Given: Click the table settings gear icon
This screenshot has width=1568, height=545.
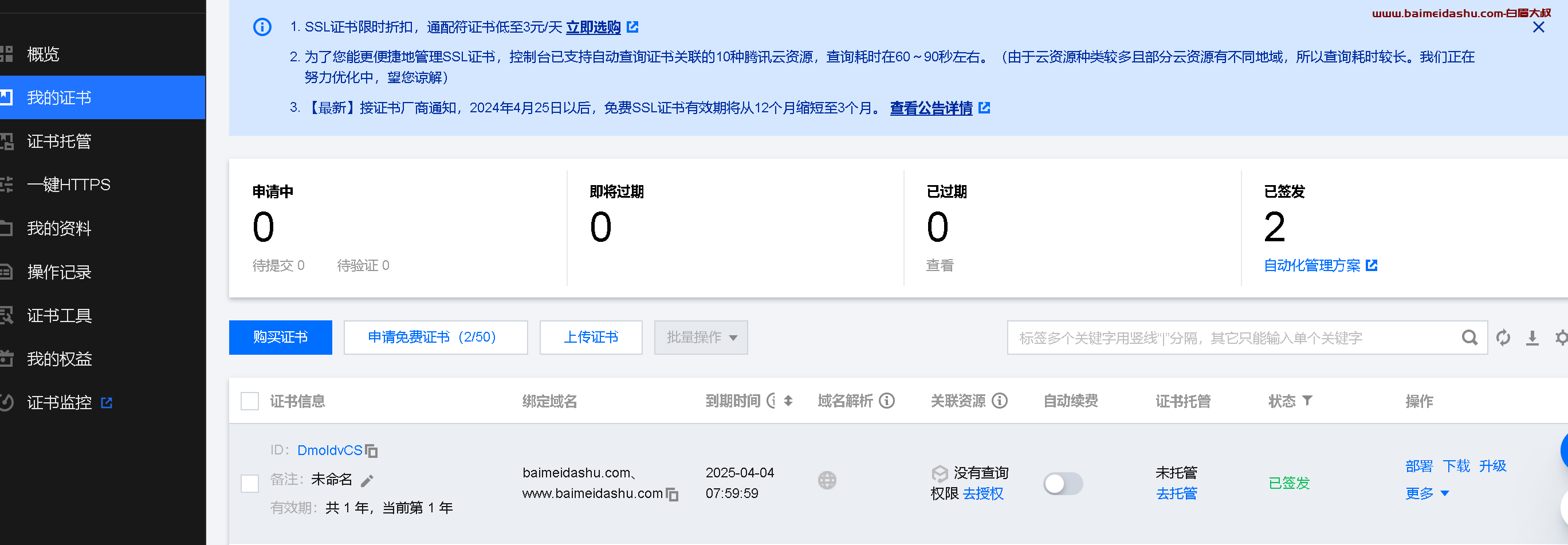Looking at the screenshot, I should 1561,338.
